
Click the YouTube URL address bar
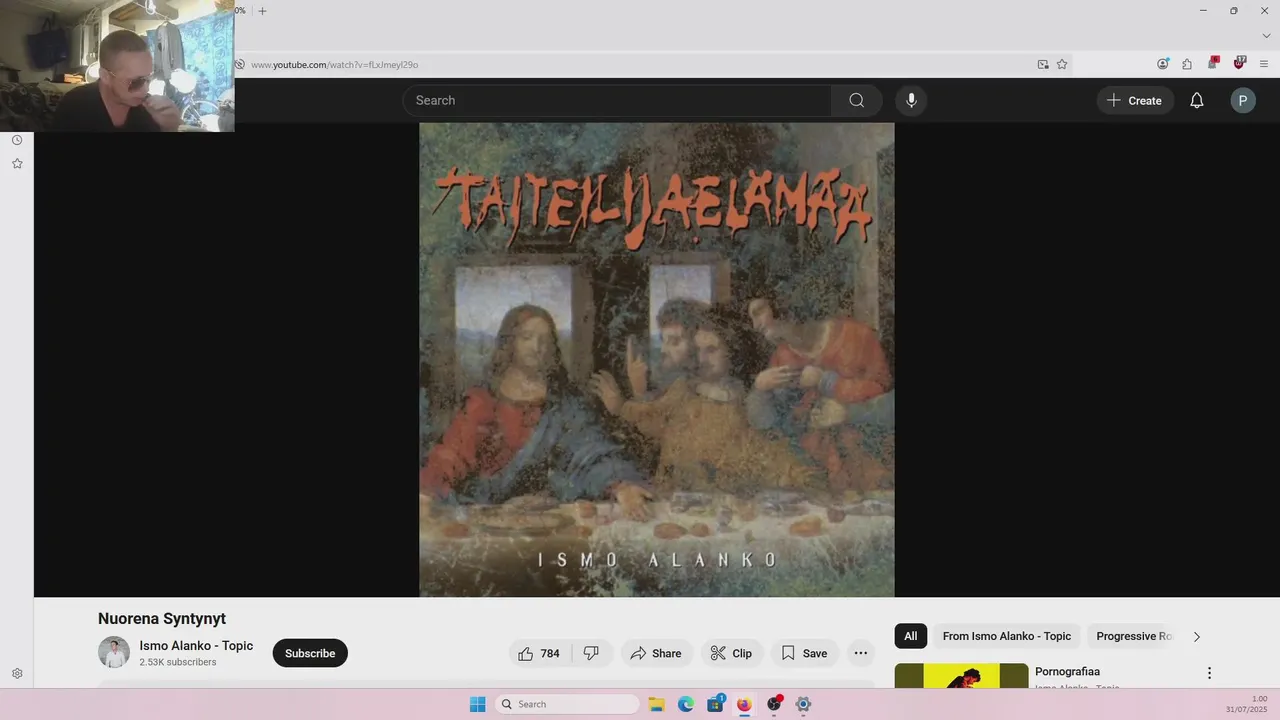pyautogui.click(x=640, y=64)
